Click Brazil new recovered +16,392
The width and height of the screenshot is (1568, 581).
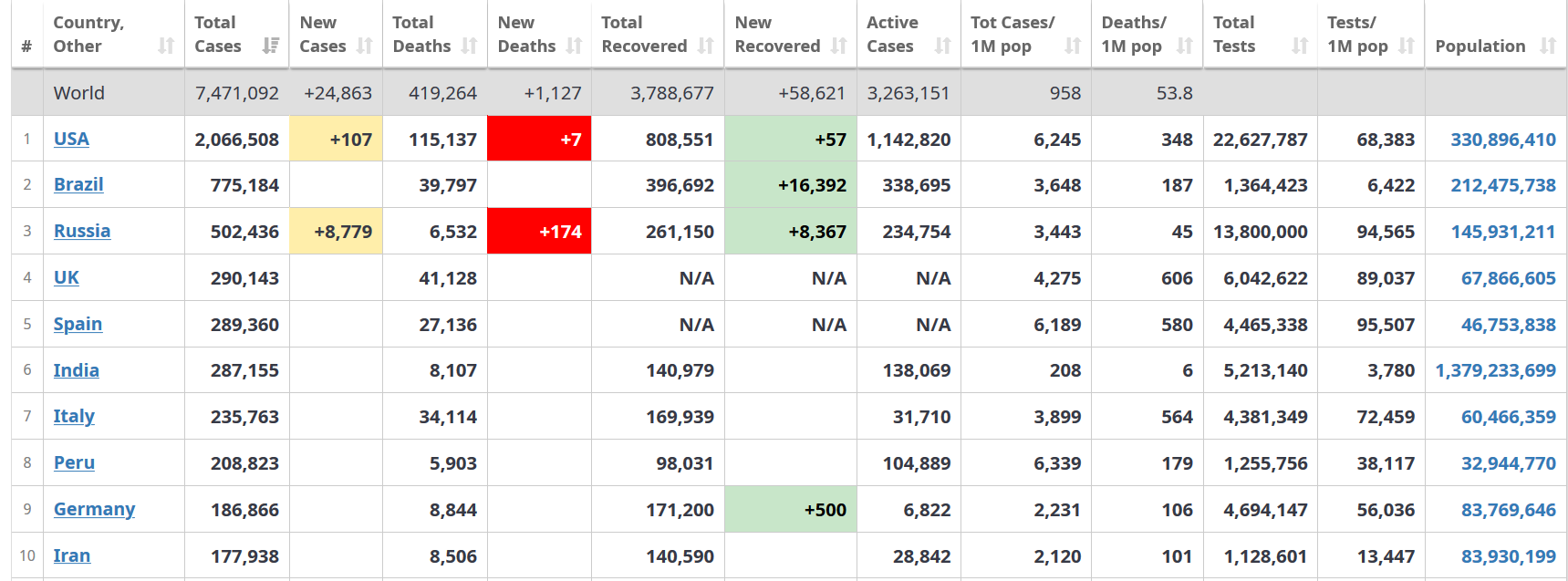[791, 184]
